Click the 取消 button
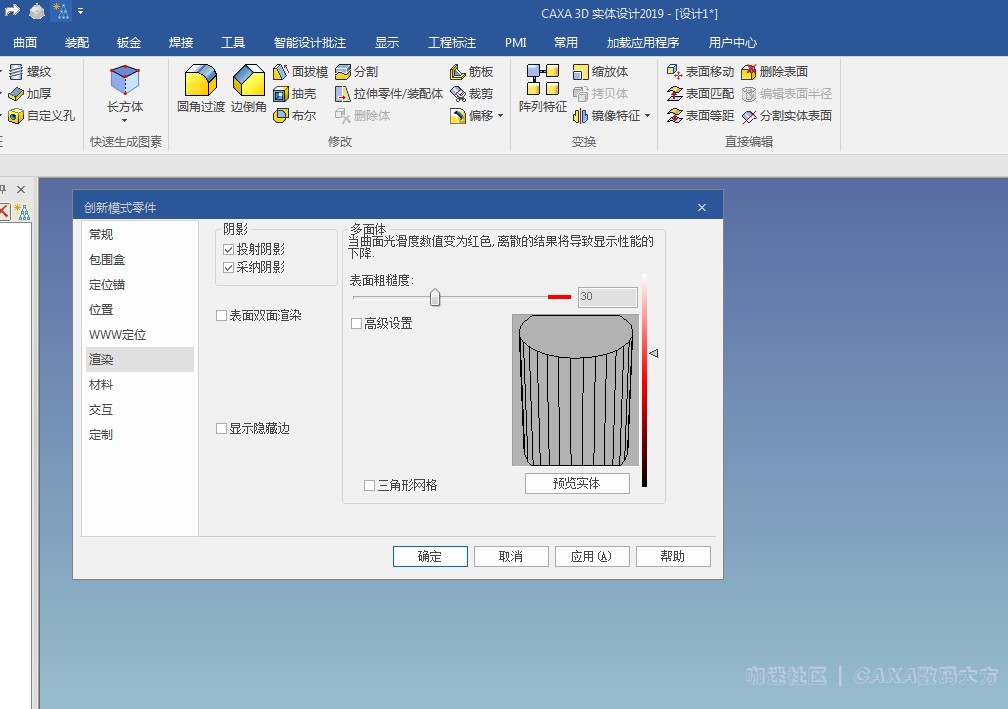 [x=511, y=556]
